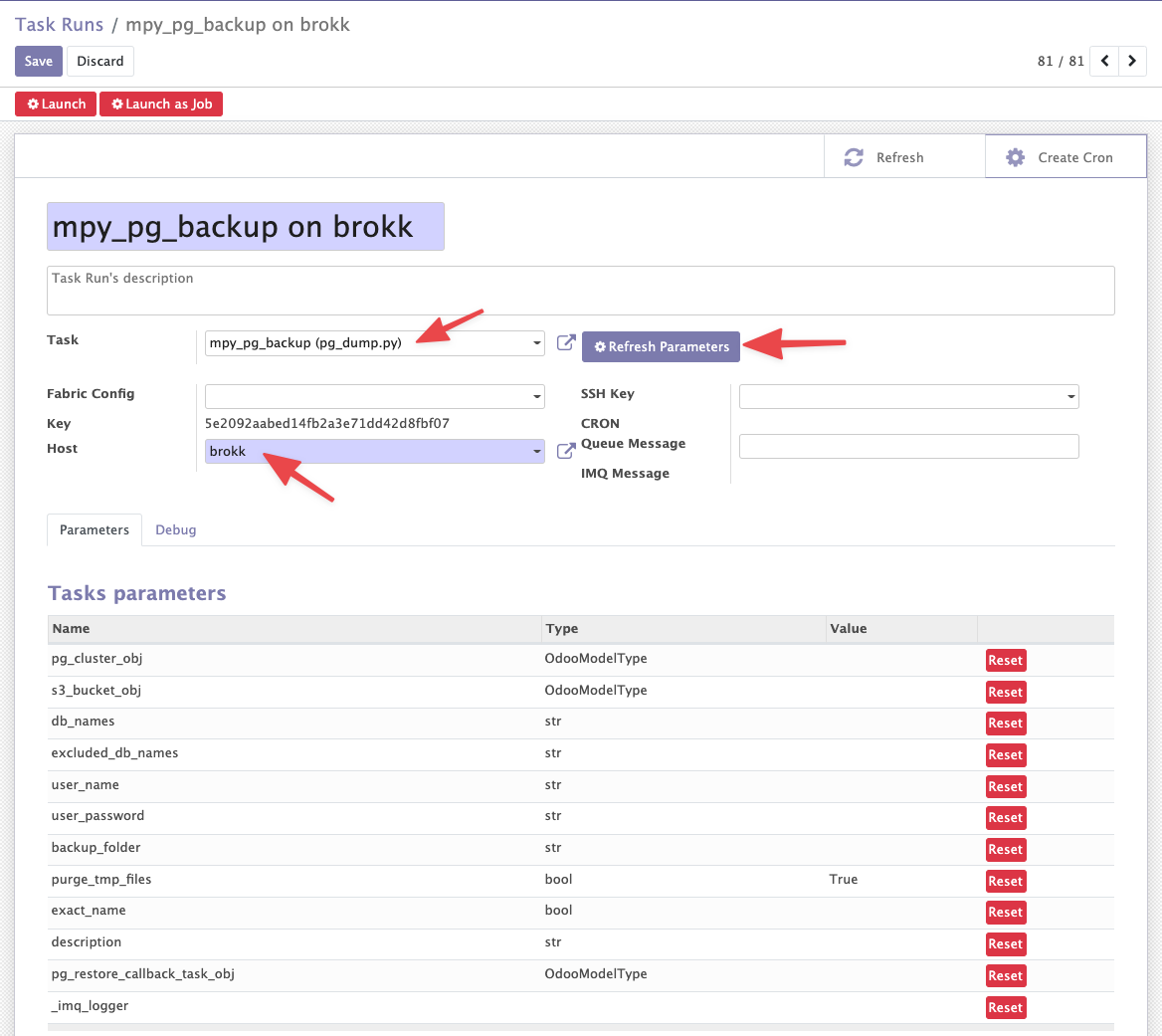Screen dimensions: 1162x1036
Task: Discard changes to the record
Action: [x=100, y=61]
